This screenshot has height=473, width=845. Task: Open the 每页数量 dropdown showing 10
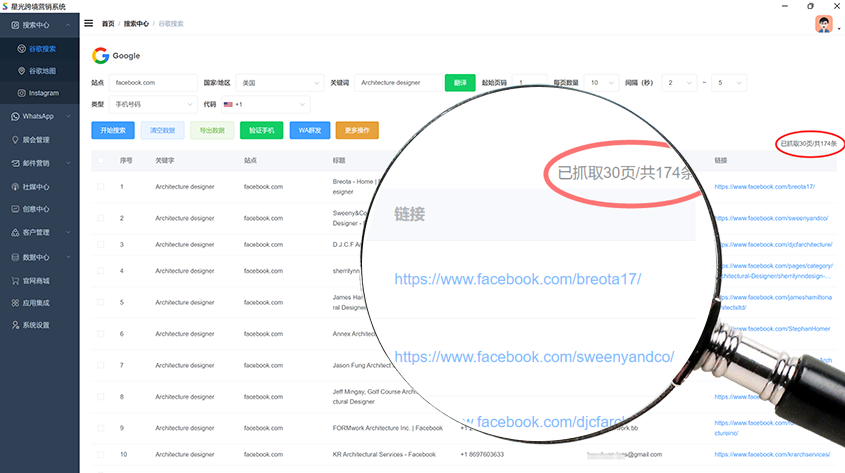(x=601, y=82)
